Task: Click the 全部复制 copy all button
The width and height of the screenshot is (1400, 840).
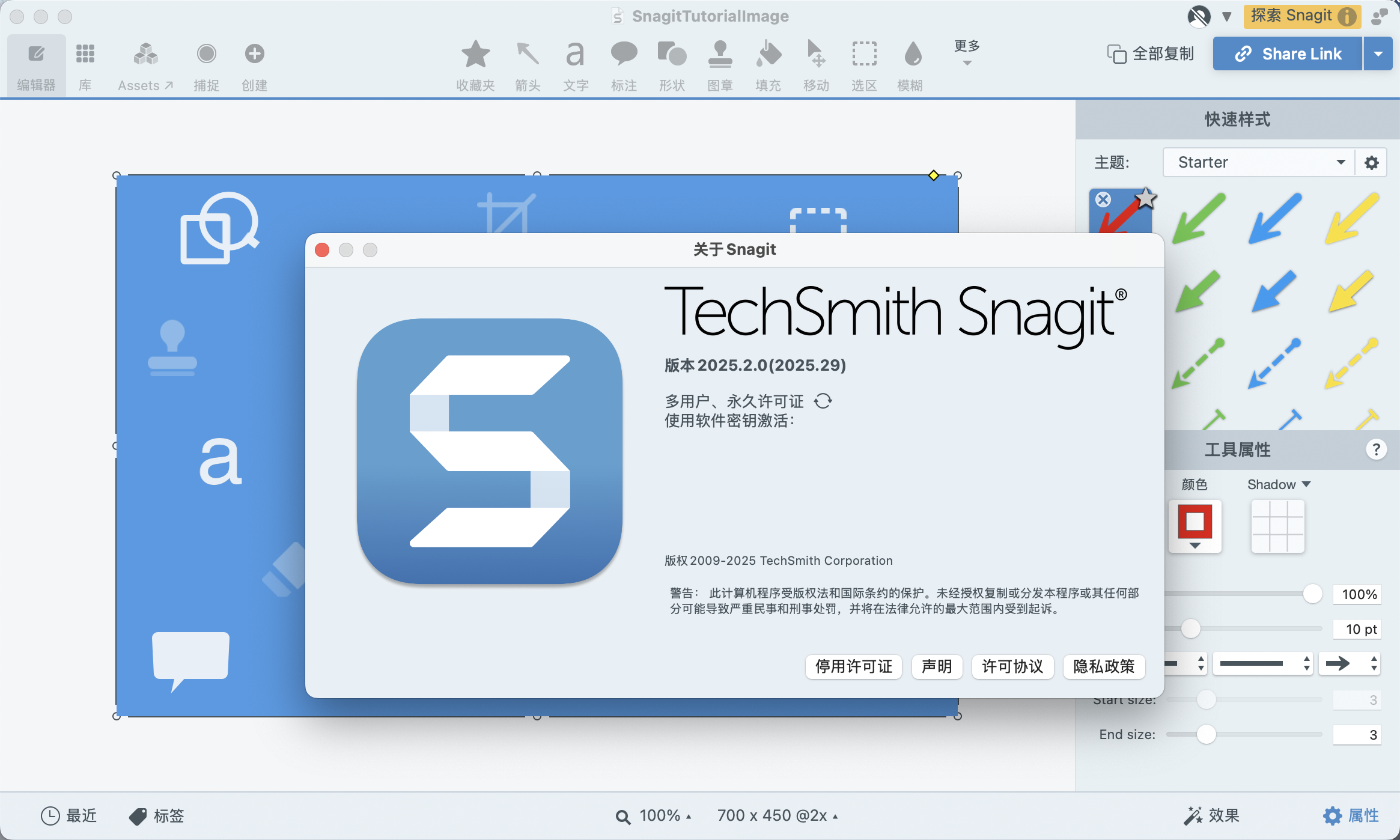Action: (1150, 53)
